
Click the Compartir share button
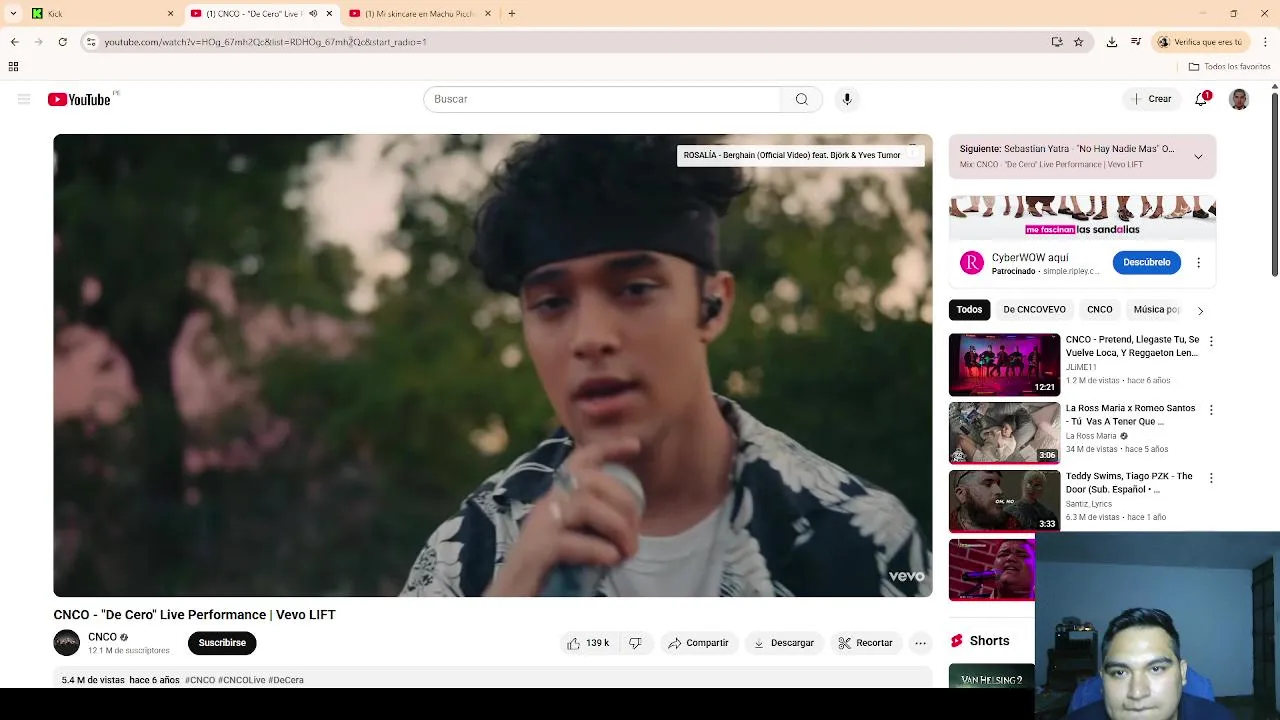[x=698, y=643]
